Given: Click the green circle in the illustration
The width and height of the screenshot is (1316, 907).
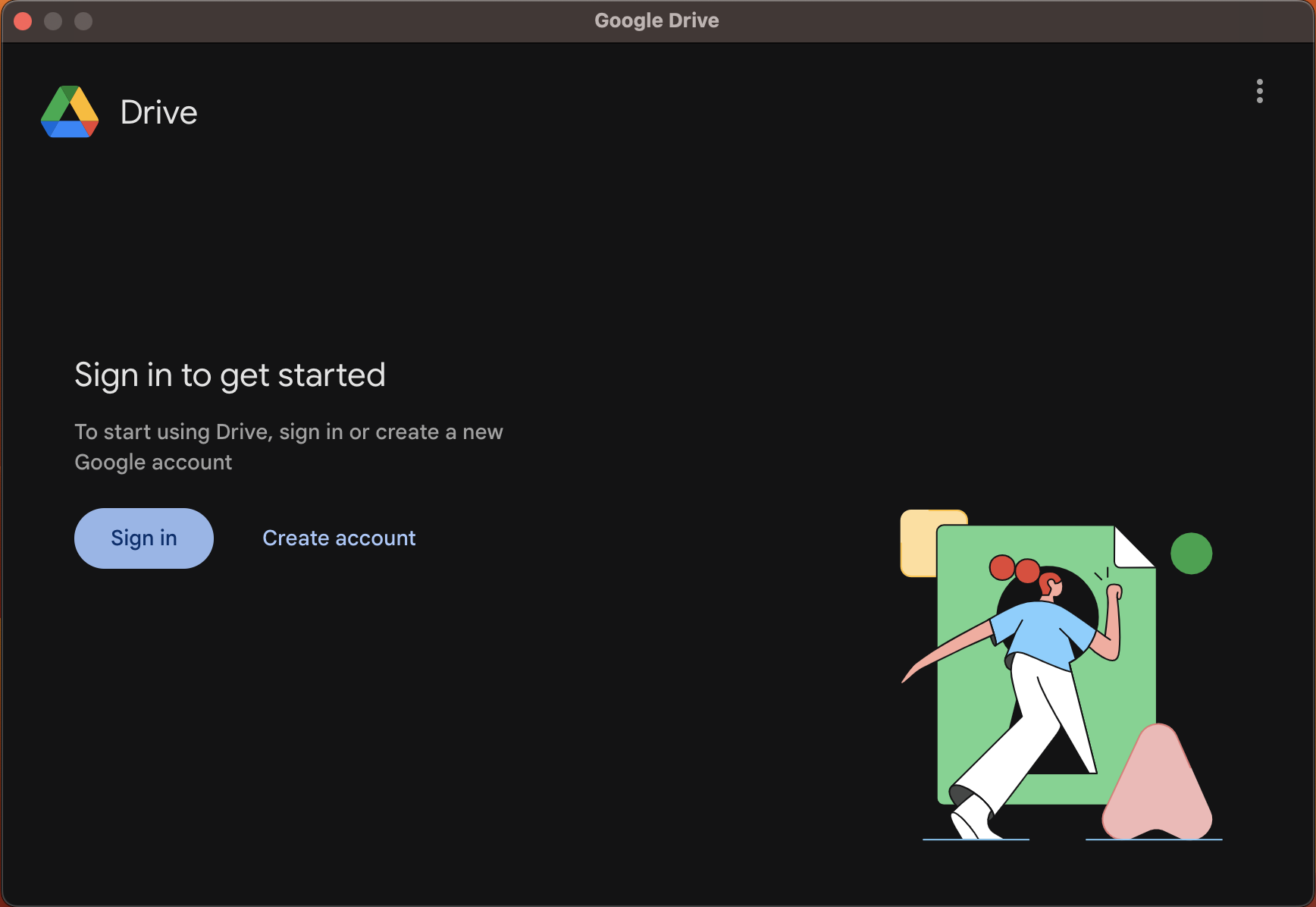Looking at the screenshot, I should [x=1191, y=554].
